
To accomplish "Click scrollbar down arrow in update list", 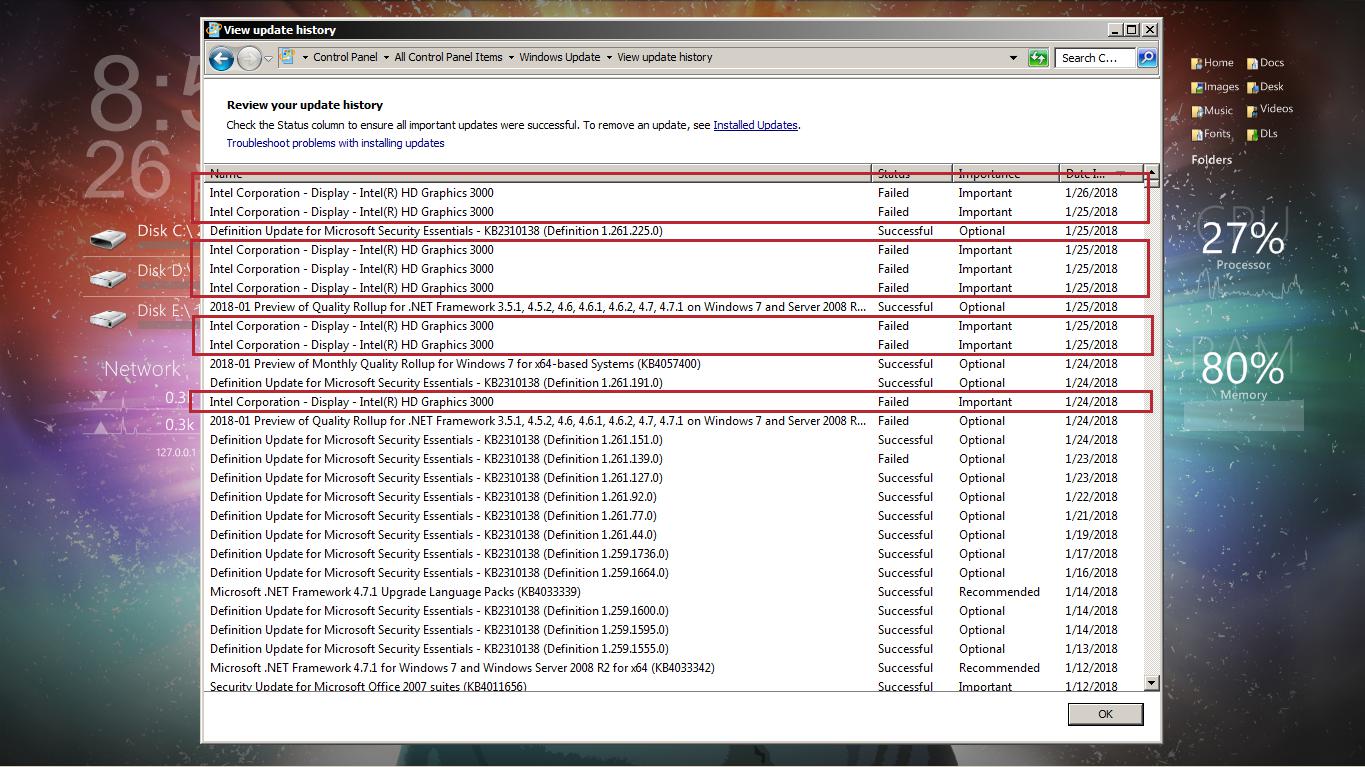I will (1151, 683).
